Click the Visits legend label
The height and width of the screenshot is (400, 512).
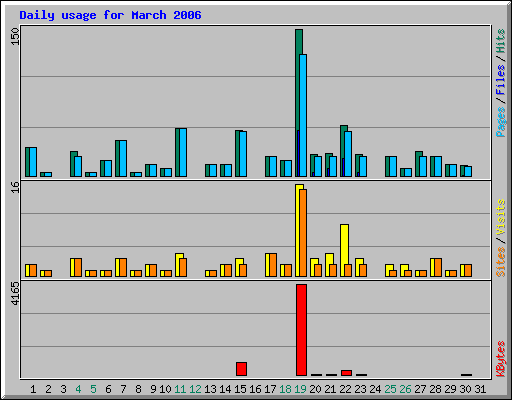click(x=501, y=217)
